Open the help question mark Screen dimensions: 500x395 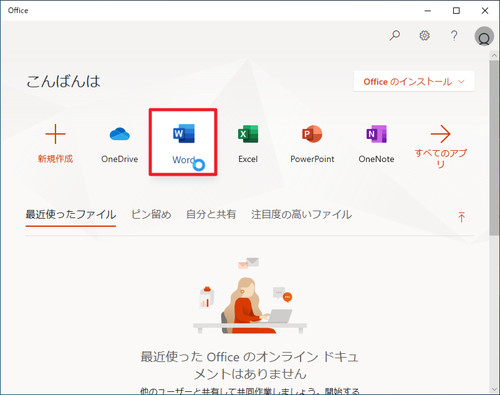[x=454, y=35]
